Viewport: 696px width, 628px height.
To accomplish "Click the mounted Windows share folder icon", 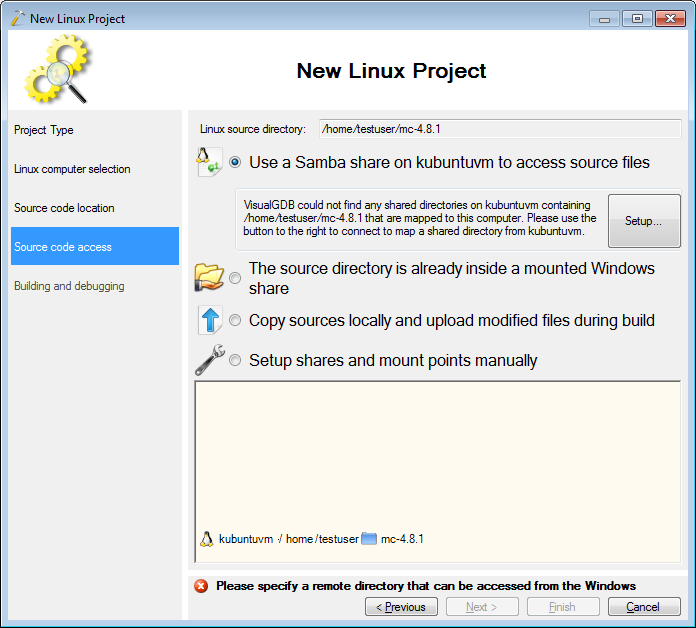I will (209, 278).
